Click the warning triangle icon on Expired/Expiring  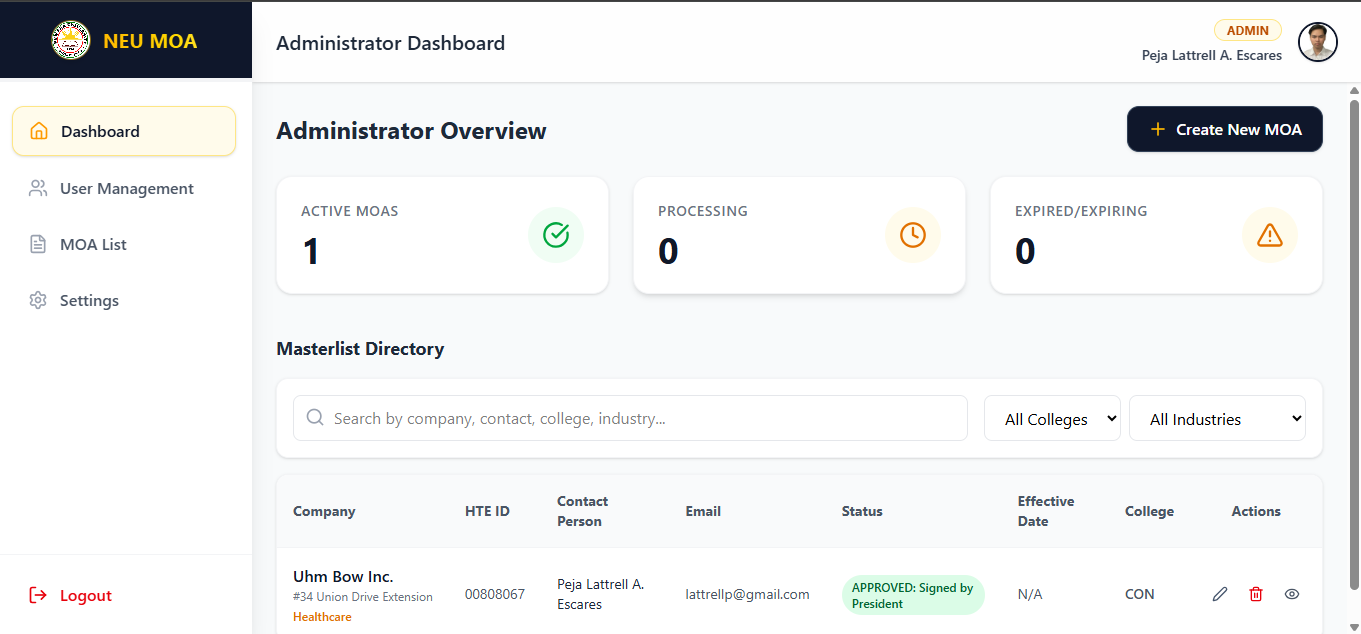click(1270, 235)
